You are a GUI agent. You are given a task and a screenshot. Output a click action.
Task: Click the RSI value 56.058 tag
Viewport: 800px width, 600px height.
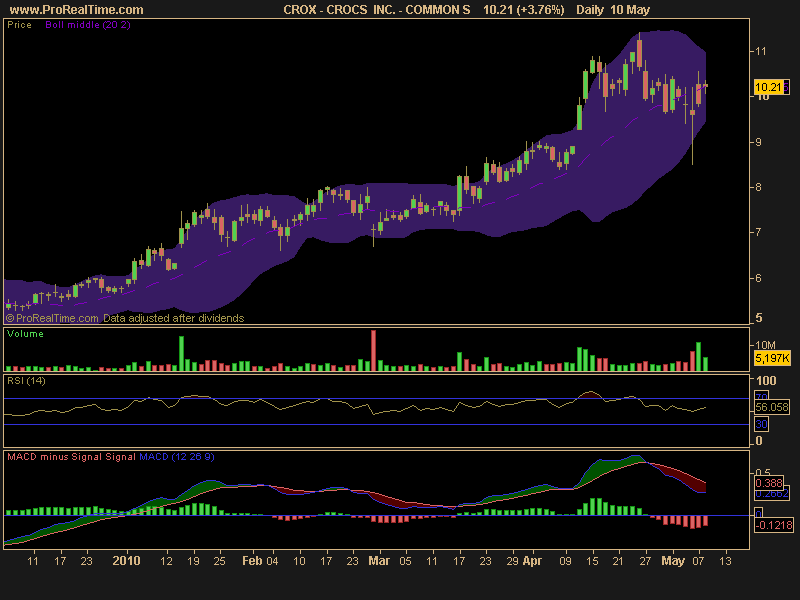point(772,407)
